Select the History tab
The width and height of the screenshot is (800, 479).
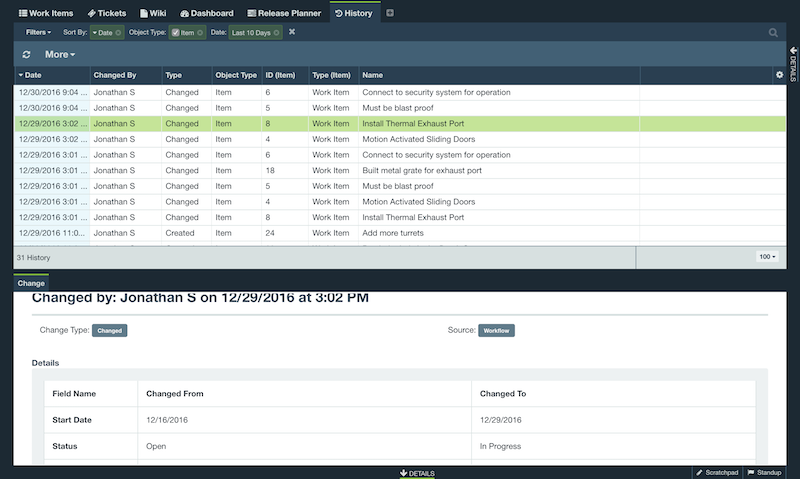pyautogui.click(x=354, y=13)
